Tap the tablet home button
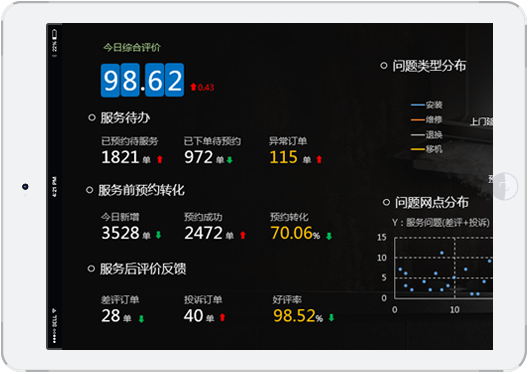530x374 pixels. 505,186
